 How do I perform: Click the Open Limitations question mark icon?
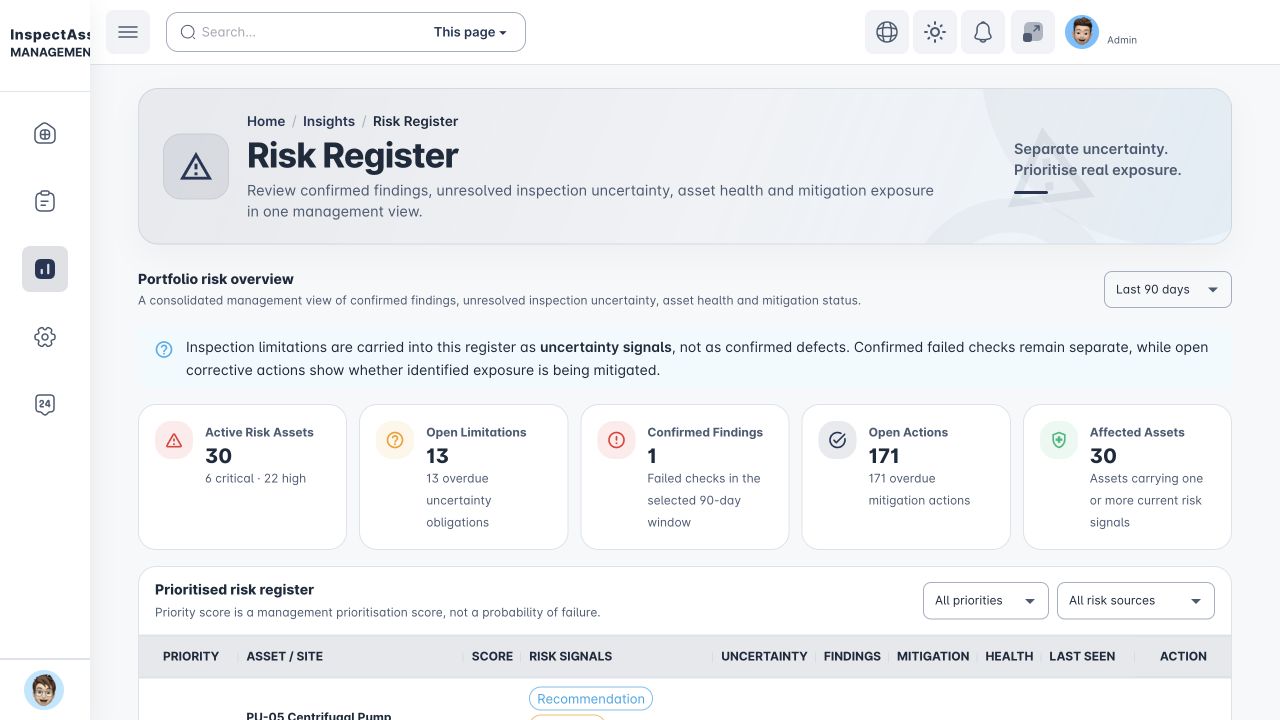(395, 440)
